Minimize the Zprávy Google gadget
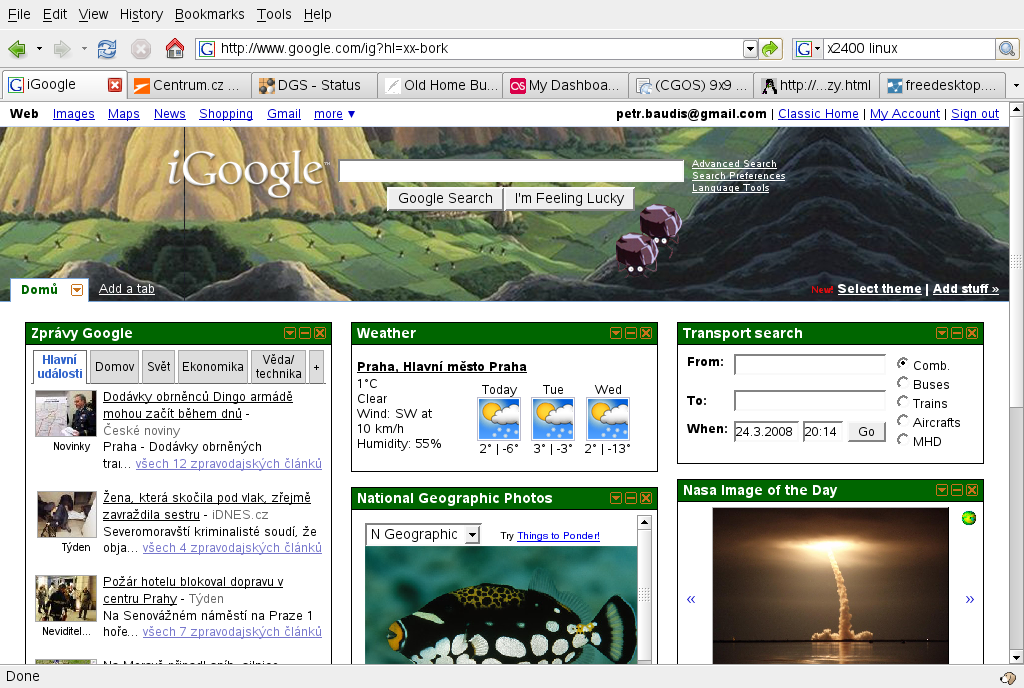 click(305, 333)
